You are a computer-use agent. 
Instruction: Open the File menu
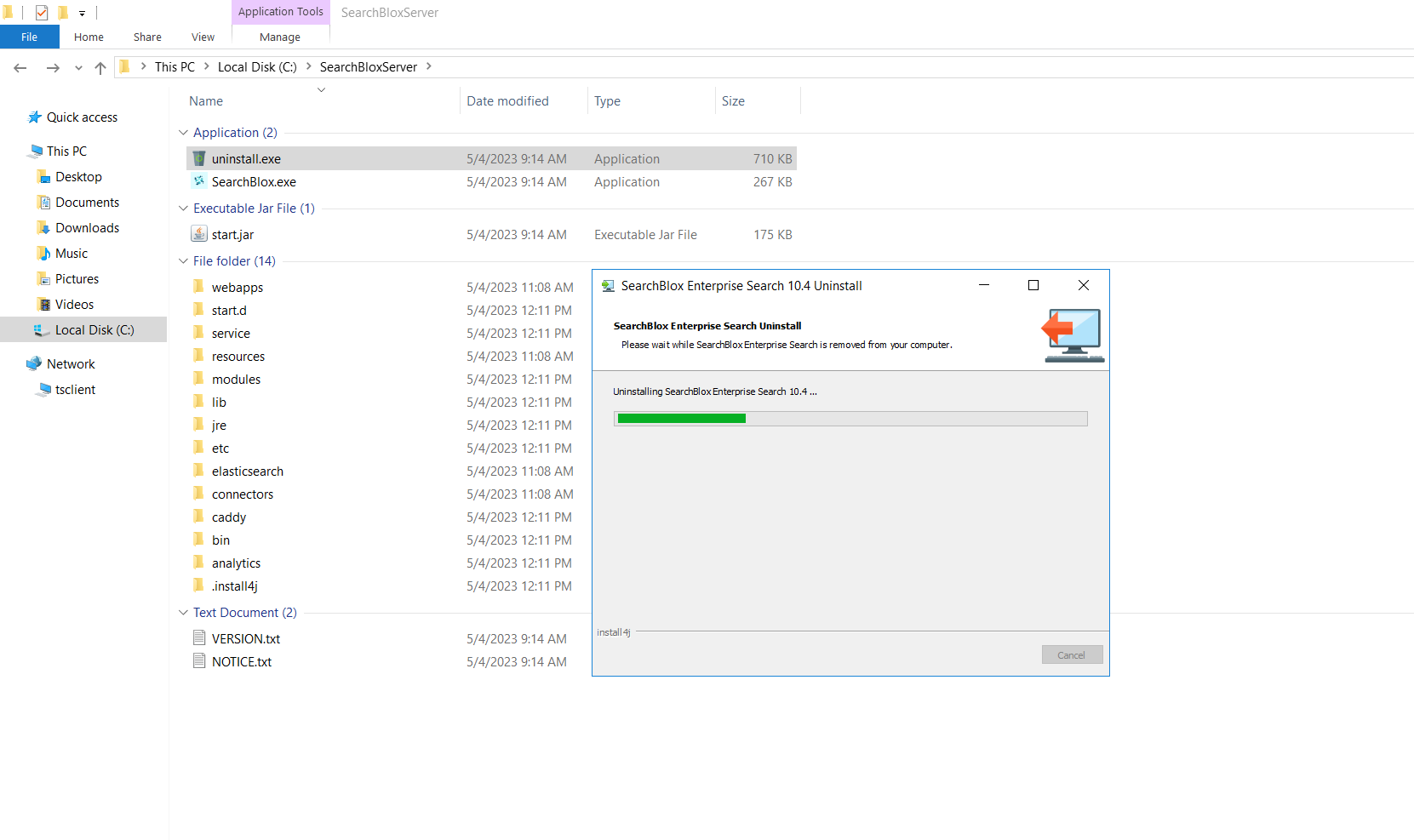coord(30,37)
